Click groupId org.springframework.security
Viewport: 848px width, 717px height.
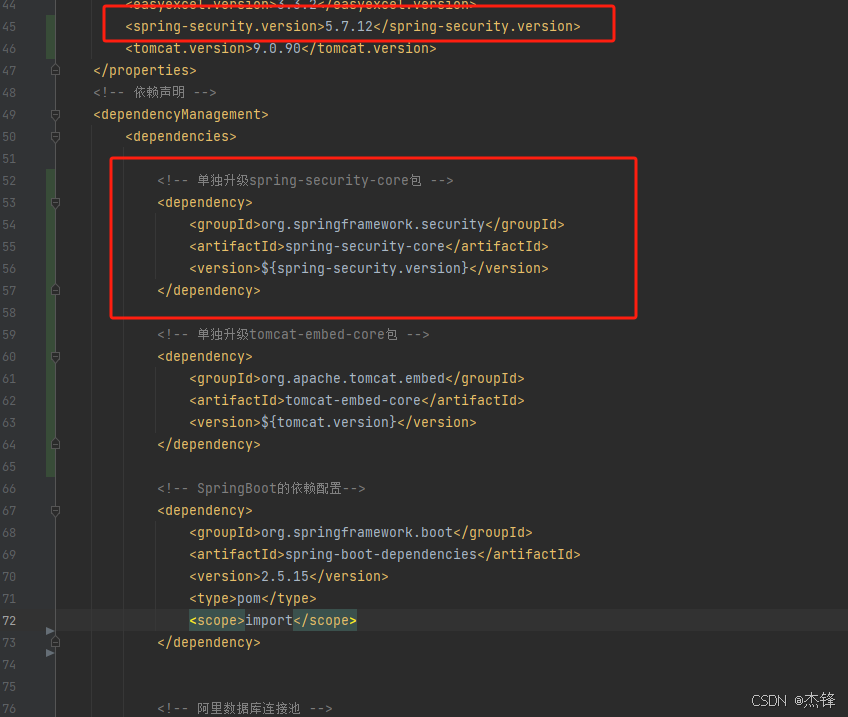377,224
